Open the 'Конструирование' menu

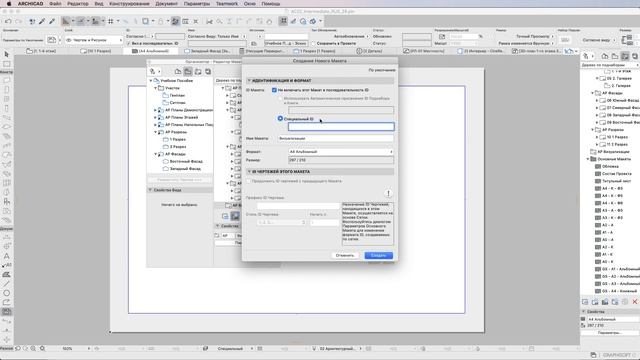pos(129,4)
